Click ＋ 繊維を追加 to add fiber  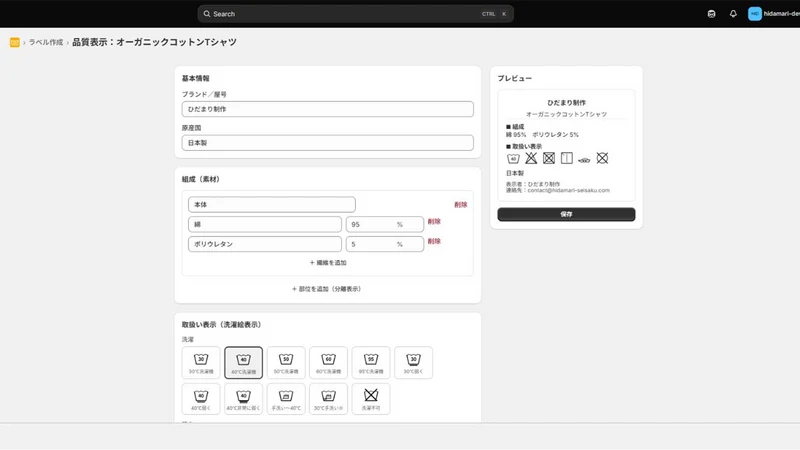[328, 263]
